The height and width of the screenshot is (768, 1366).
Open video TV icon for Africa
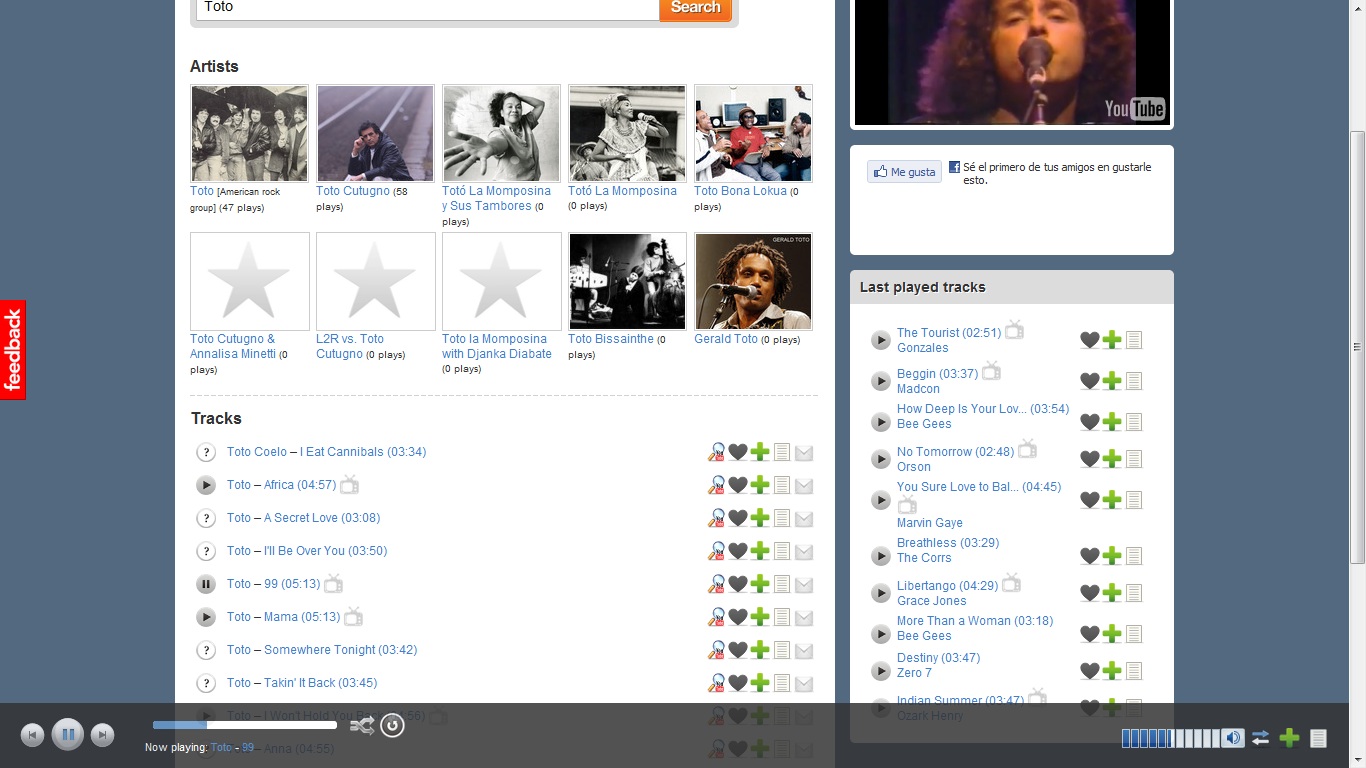point(349,484)
